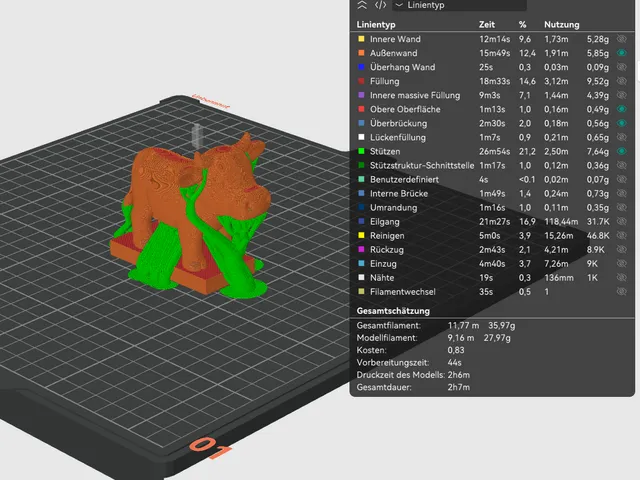640x480 pixels.
Task: Hide the Obere Oberfläche lines
Action: coord(621,109)
